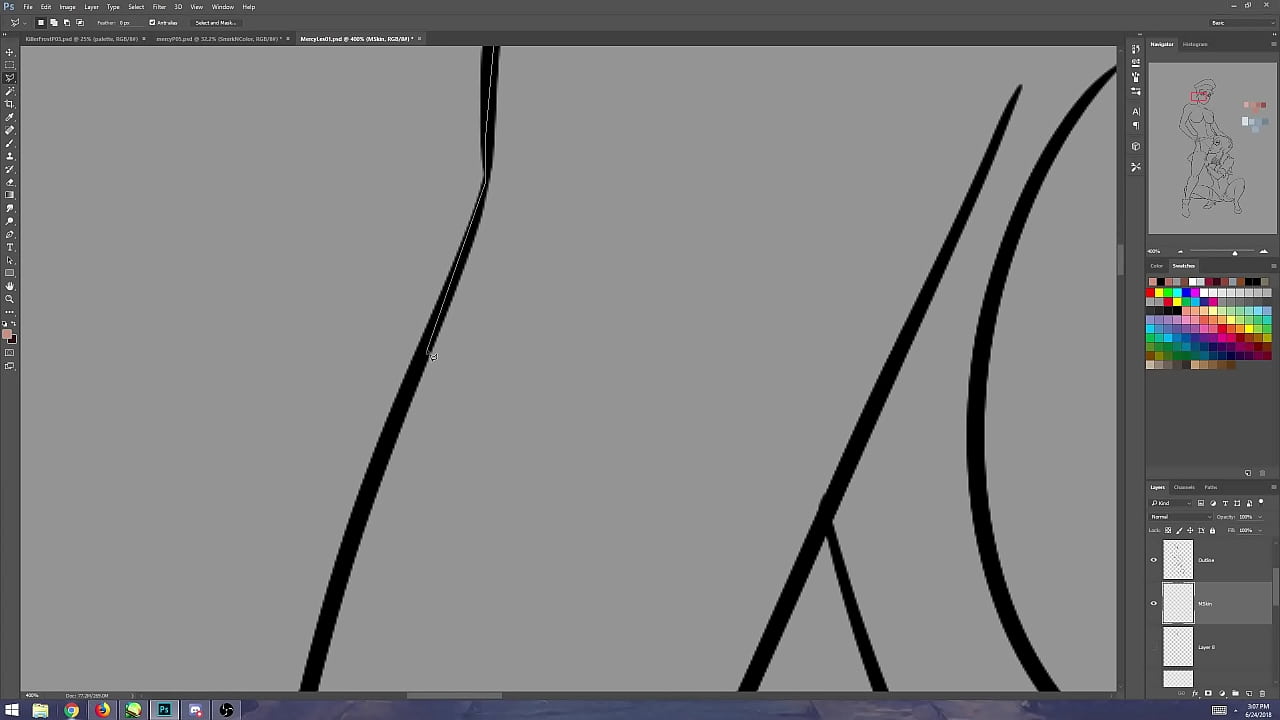
Task: Click the Select and Mask button
Action: (x=215, y=22)
